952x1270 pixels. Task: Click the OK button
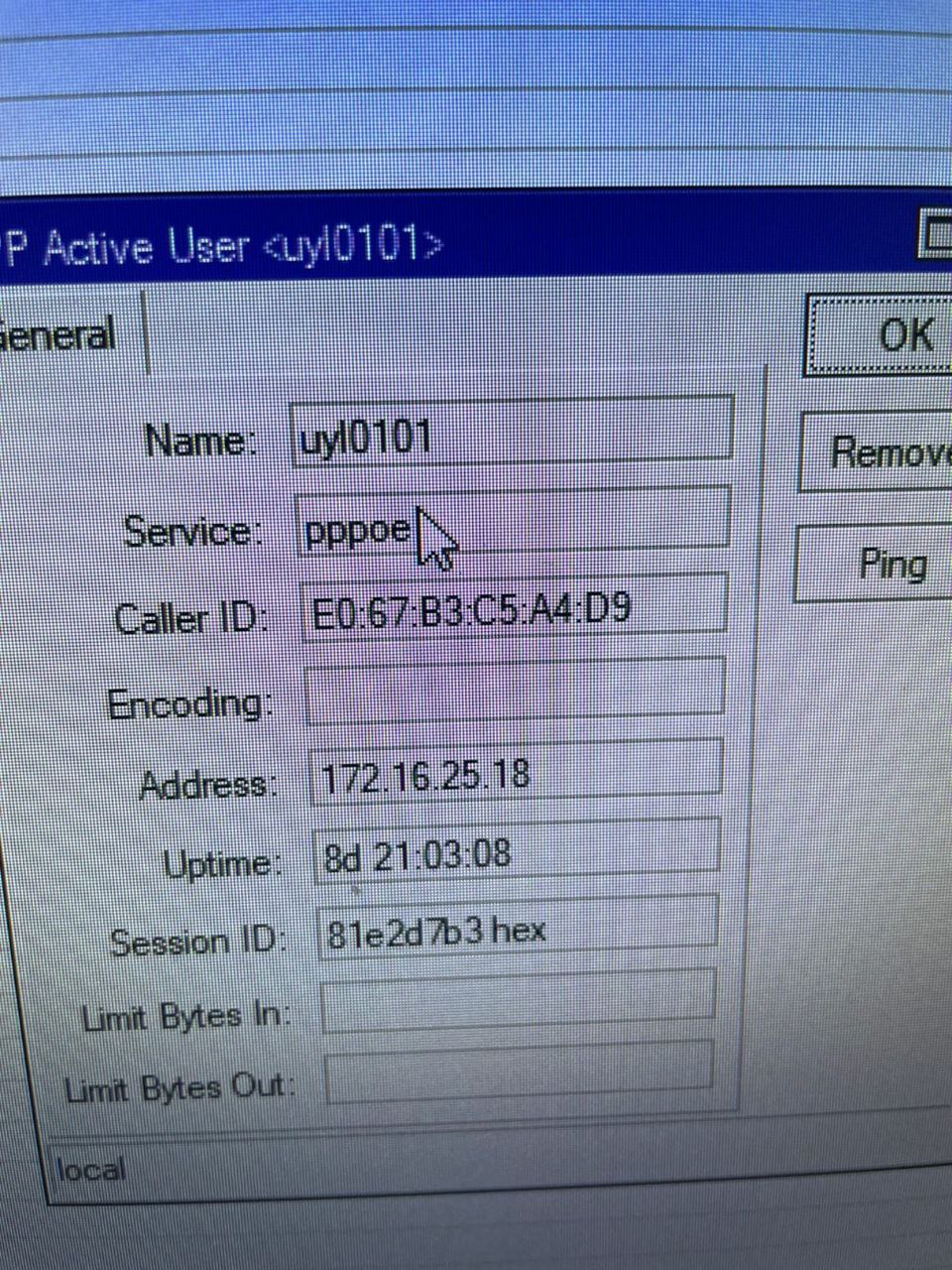click(879, 334)
